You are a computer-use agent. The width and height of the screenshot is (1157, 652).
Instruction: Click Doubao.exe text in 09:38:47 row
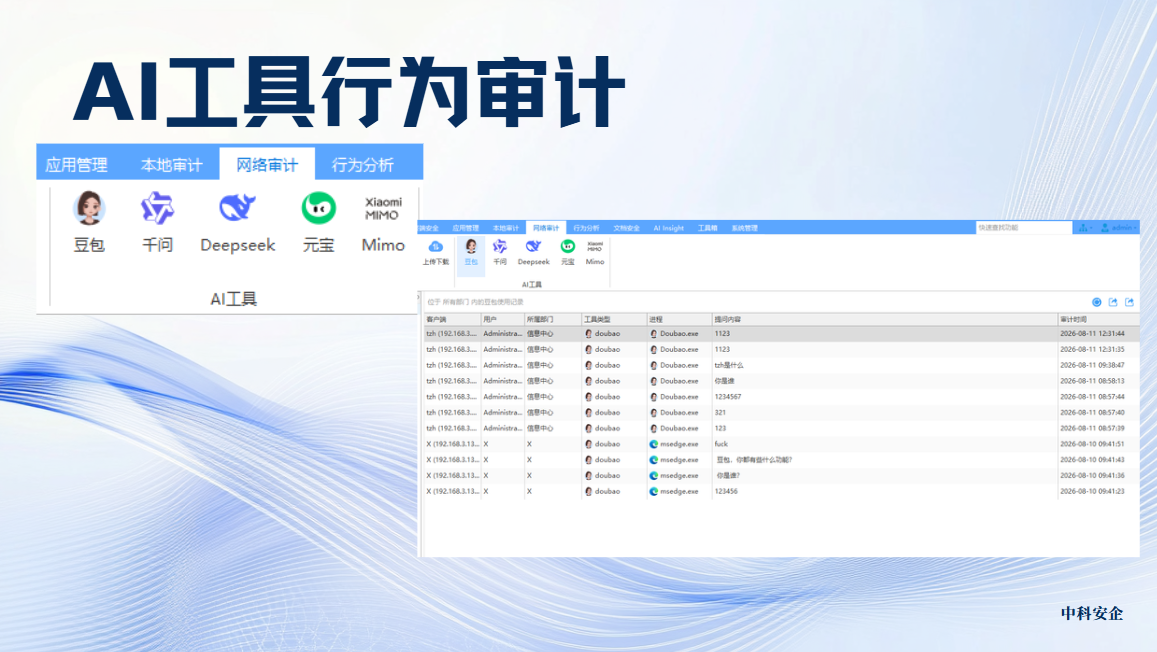pos(679,366)
